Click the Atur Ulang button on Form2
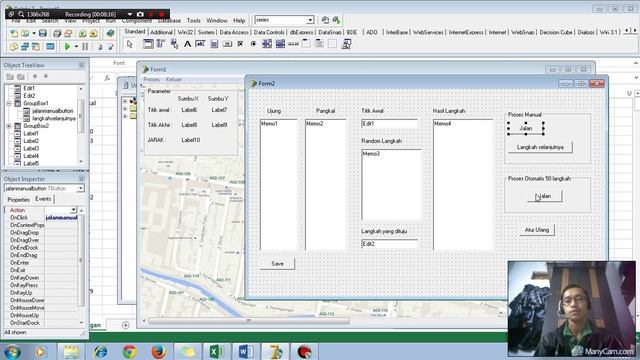640x360 pixels. pos(537,230)
